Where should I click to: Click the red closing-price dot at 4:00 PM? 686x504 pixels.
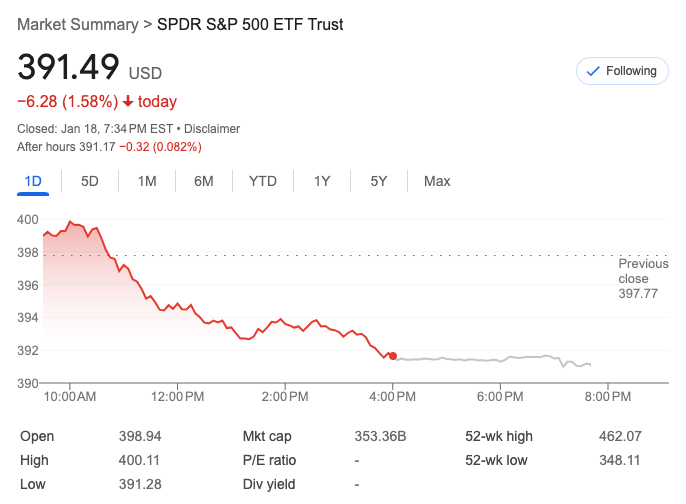click(393, 356)
